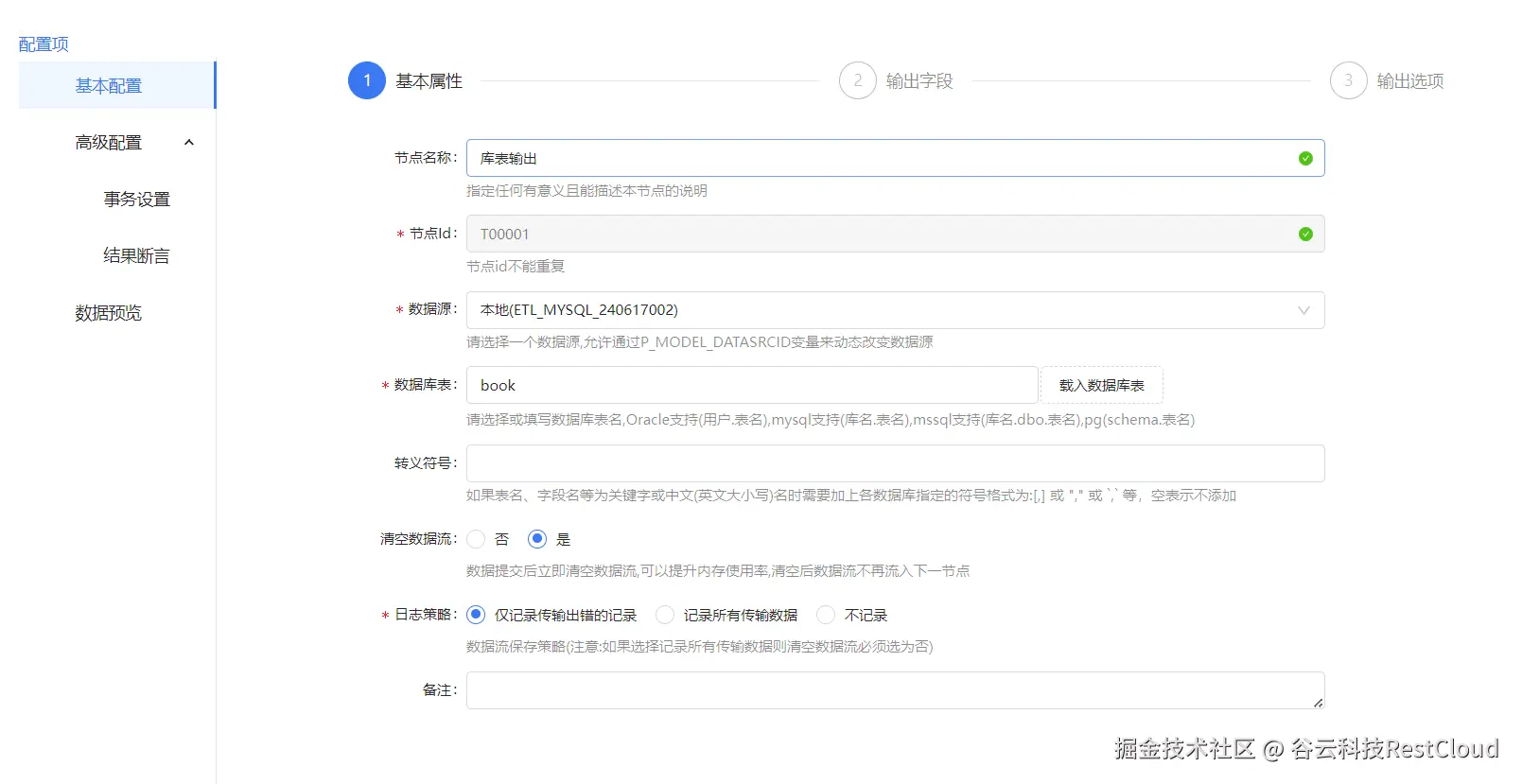1522x784 pixels.
Task: Open the 数据源 dropdown
Action: pyautogui.click(x=895, y=310)
